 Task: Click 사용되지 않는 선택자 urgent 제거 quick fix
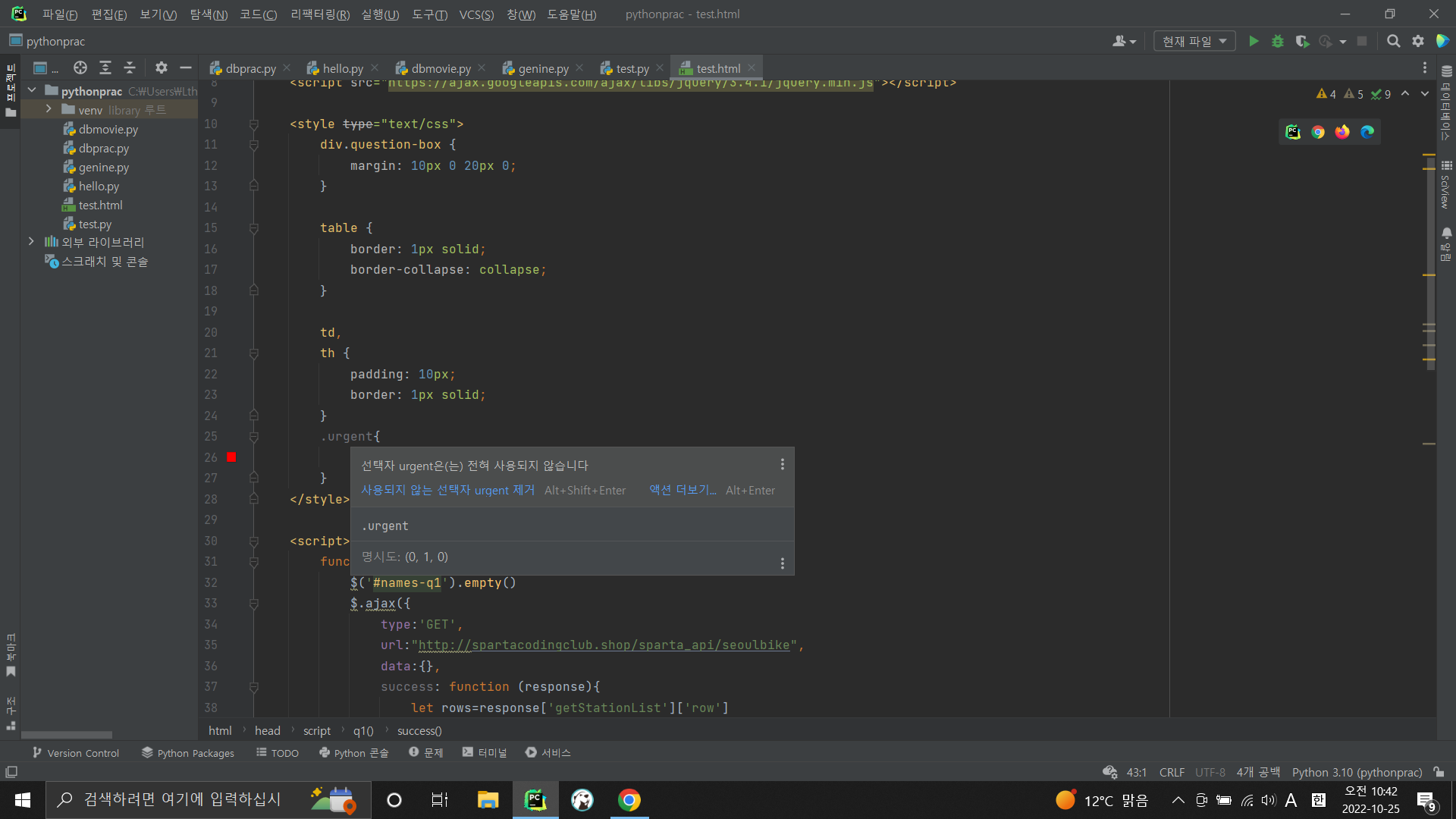(x=447, y=490)
